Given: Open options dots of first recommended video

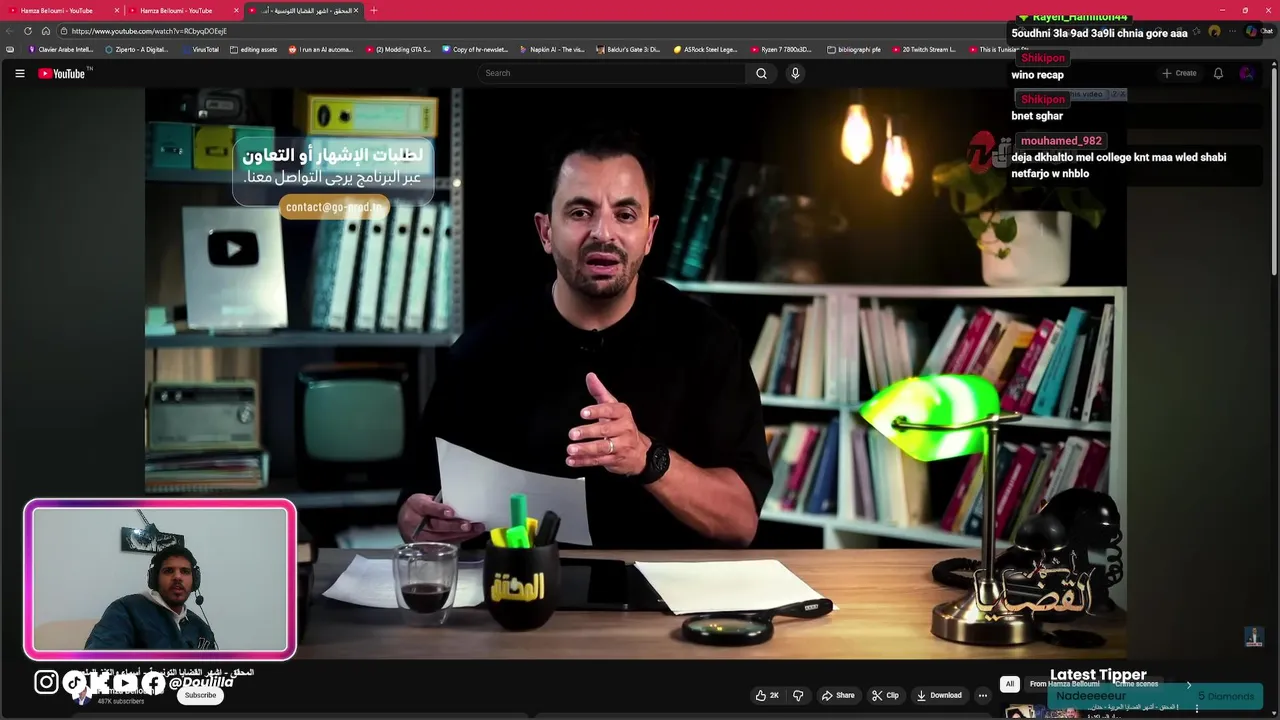Looking at the screenshot, I should click(1196, 709).
